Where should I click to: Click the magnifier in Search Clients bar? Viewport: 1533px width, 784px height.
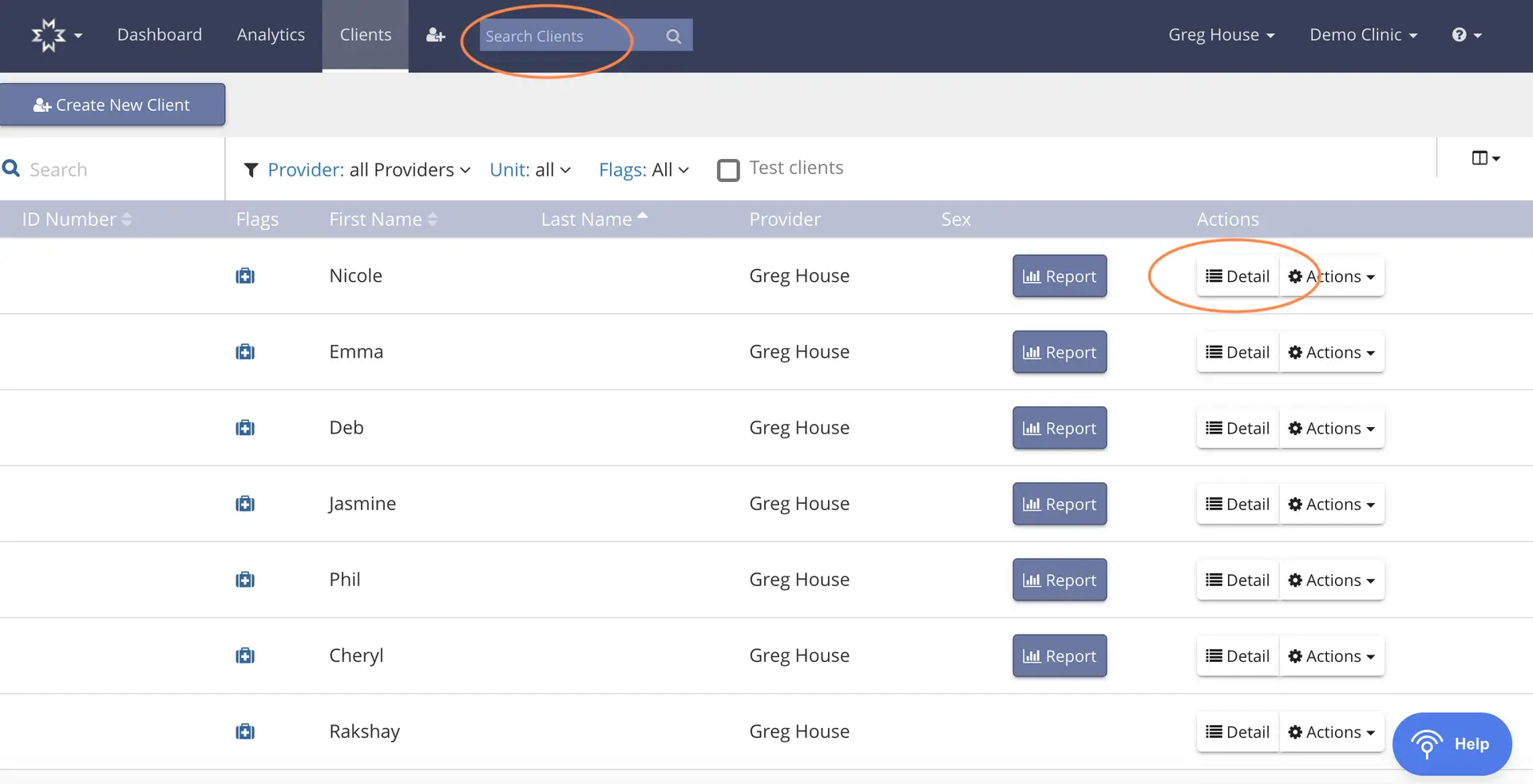(672, 35)
